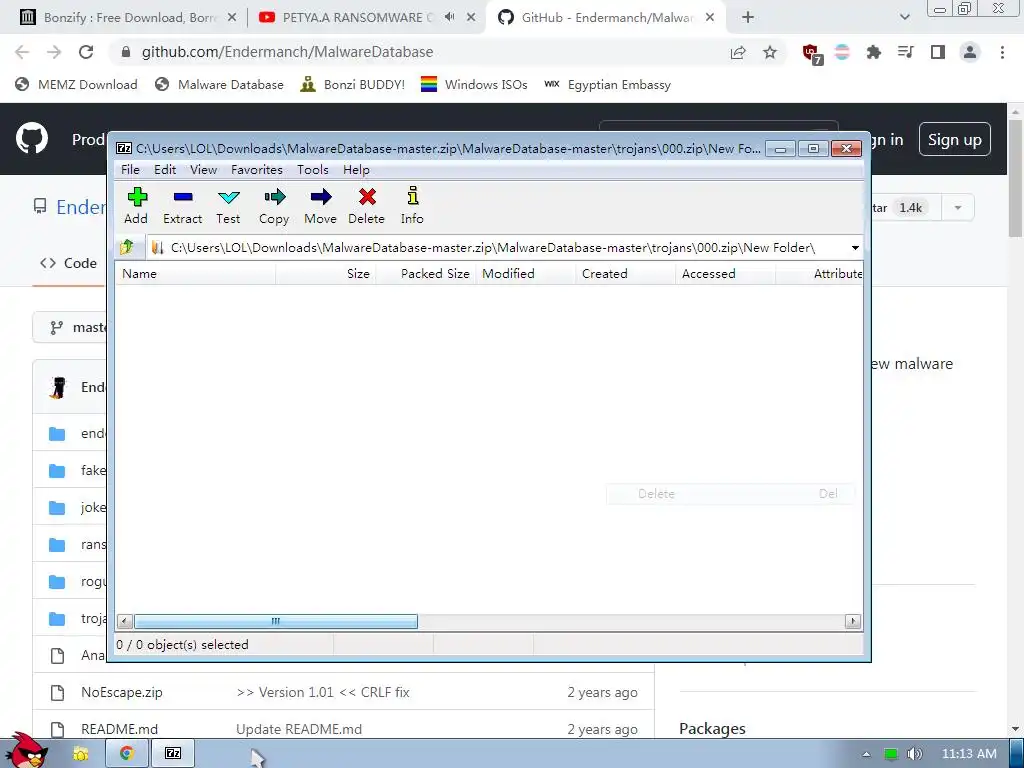Viewport: 1024px width, 768px height.
Task: Click the horizontal scrollbar thumb in 7-Zip
Action: [x=276, y=621]
